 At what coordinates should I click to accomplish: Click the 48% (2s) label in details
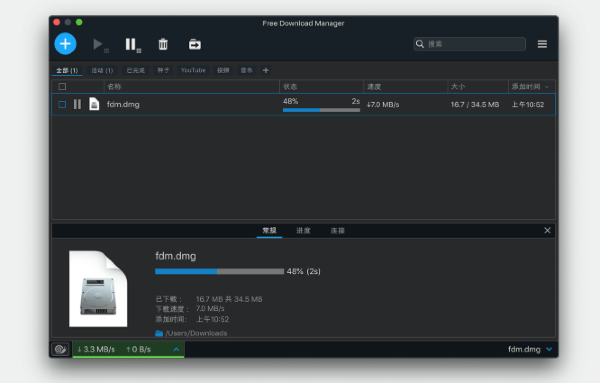[304, 271]
